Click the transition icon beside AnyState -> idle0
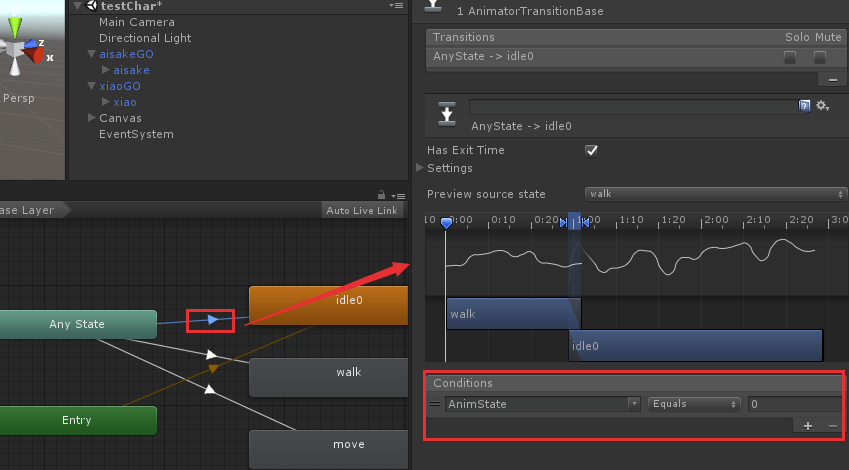This screenshot has height=470, width=849. [447, 114]
